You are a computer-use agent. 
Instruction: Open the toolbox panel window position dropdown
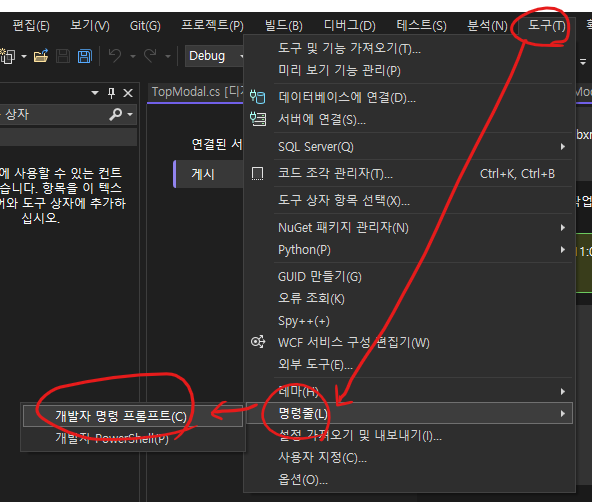[x=95, y=93]
